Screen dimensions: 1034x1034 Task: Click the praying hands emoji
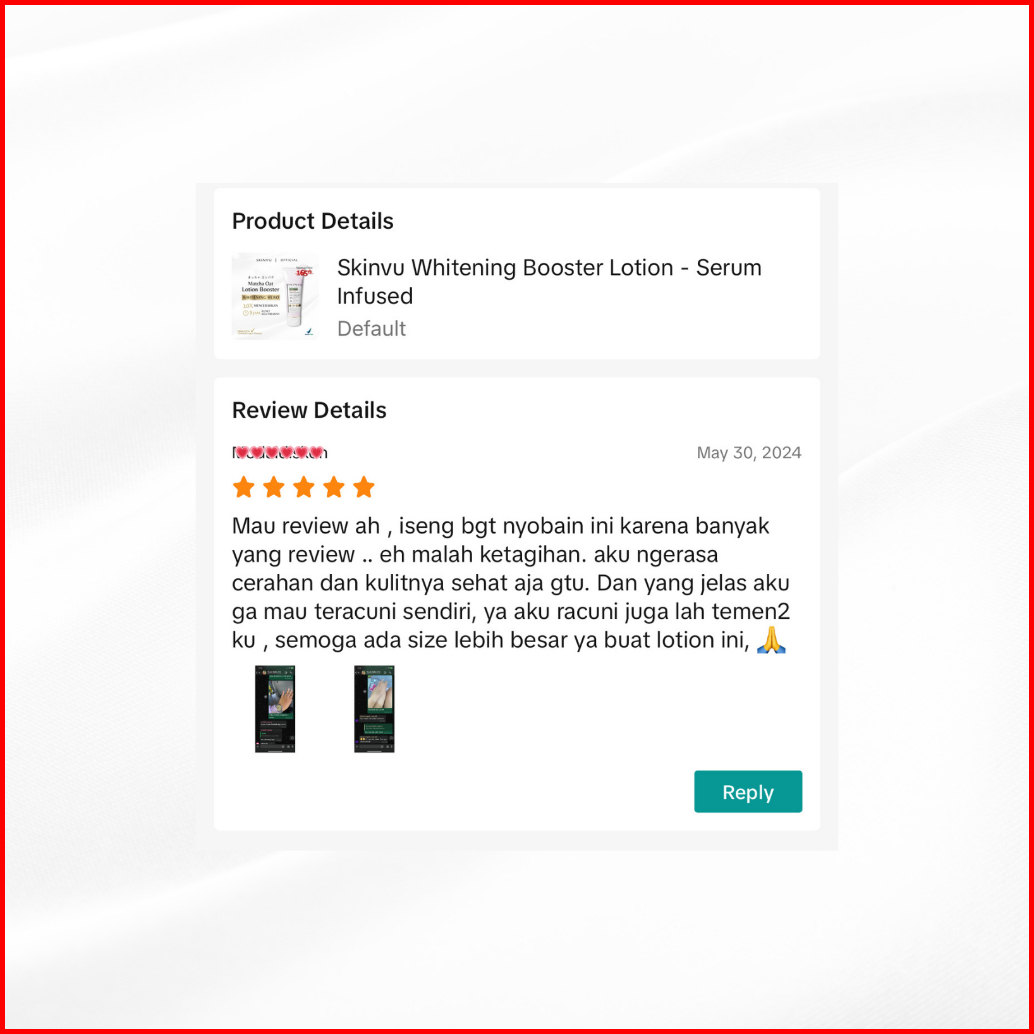tap(771, 640)
